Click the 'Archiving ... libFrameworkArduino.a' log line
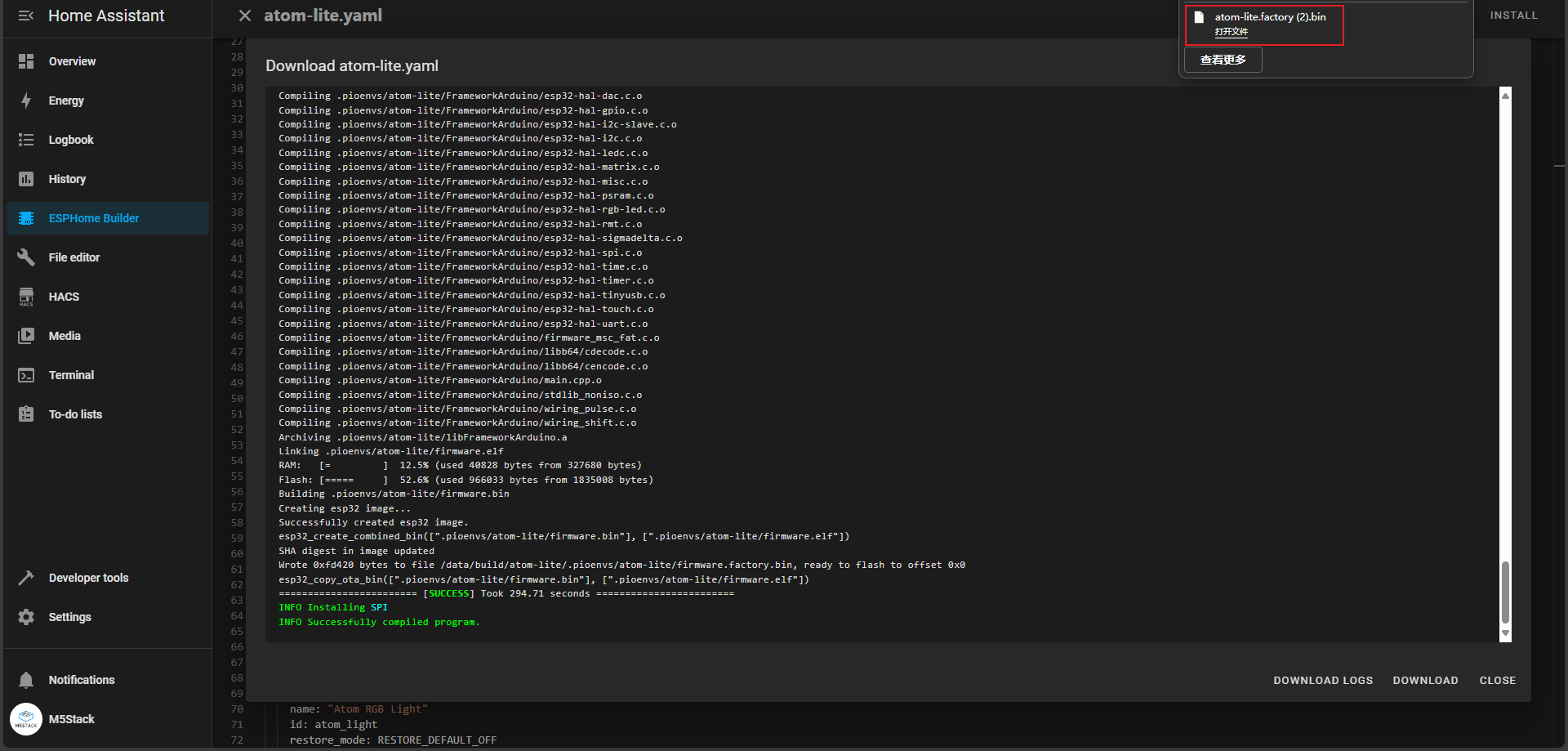The image size is (1568, 751). pos(422,437)
